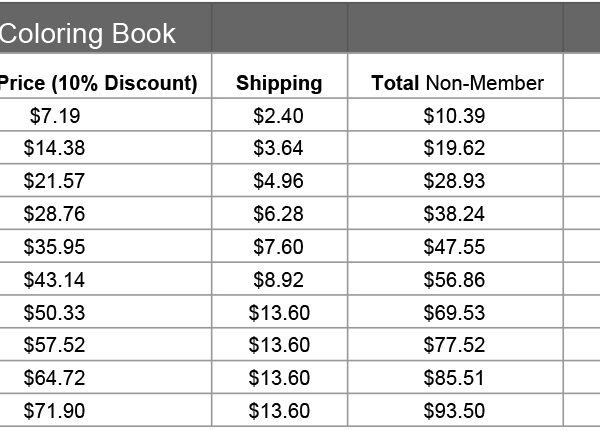Select the $4.96 shipping cell
The height and width of the screenshot is (431, 600).
point(279,182)
